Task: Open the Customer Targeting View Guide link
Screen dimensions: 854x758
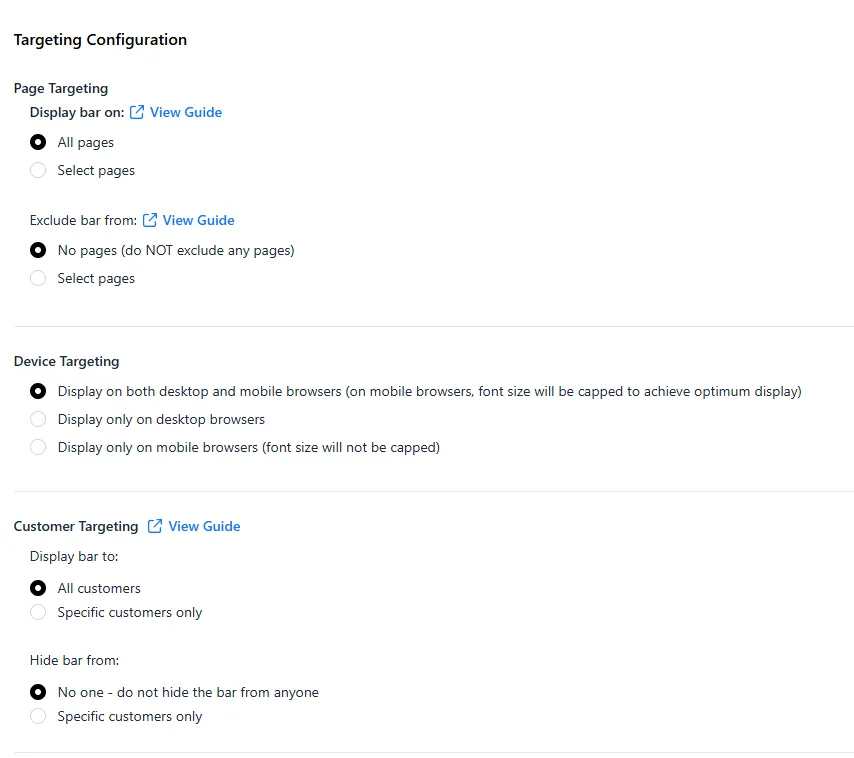Action: [204, 526]
